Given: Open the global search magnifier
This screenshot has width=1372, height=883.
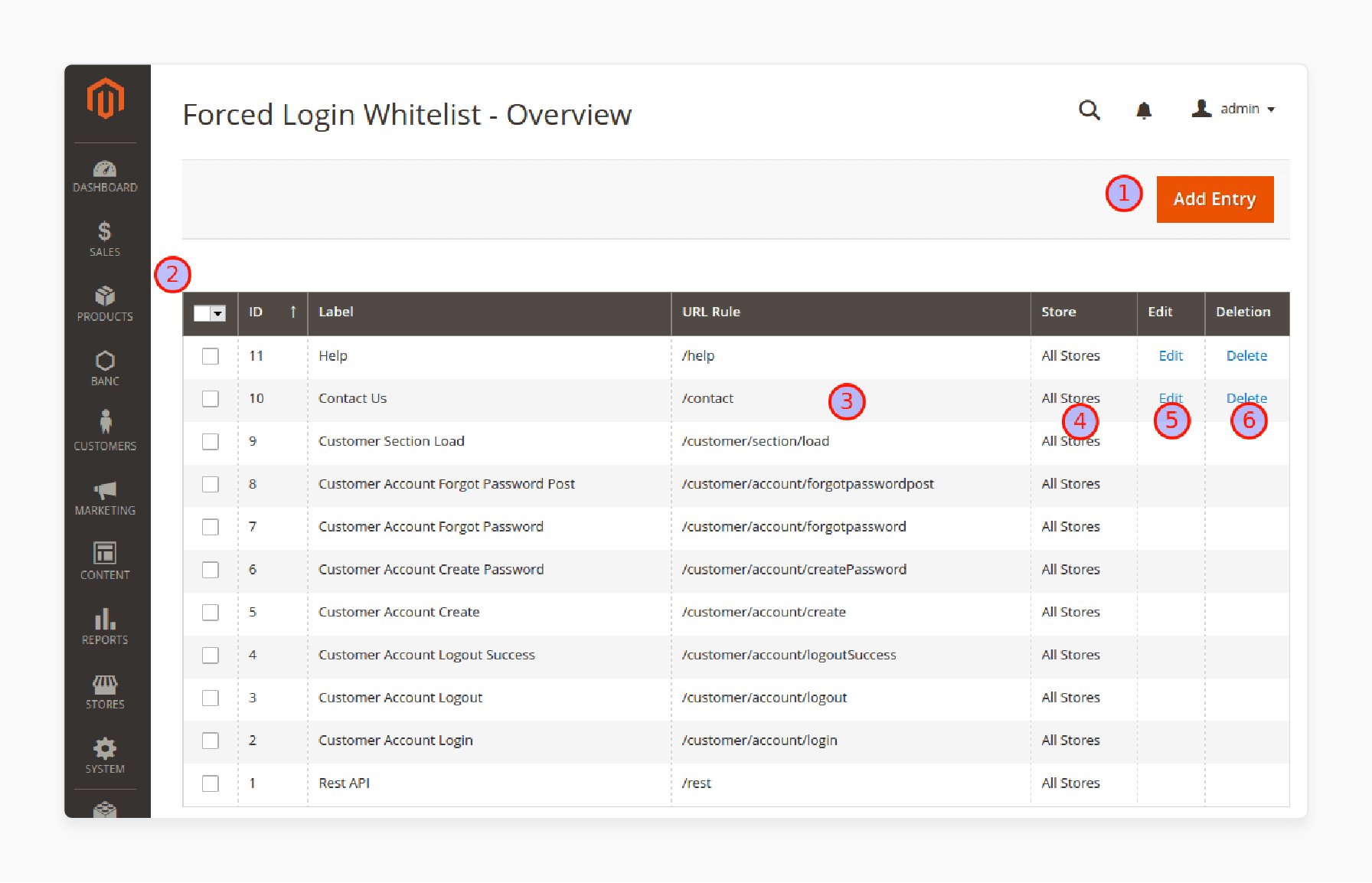Looking at the screenshot, I should point(1089,110).
